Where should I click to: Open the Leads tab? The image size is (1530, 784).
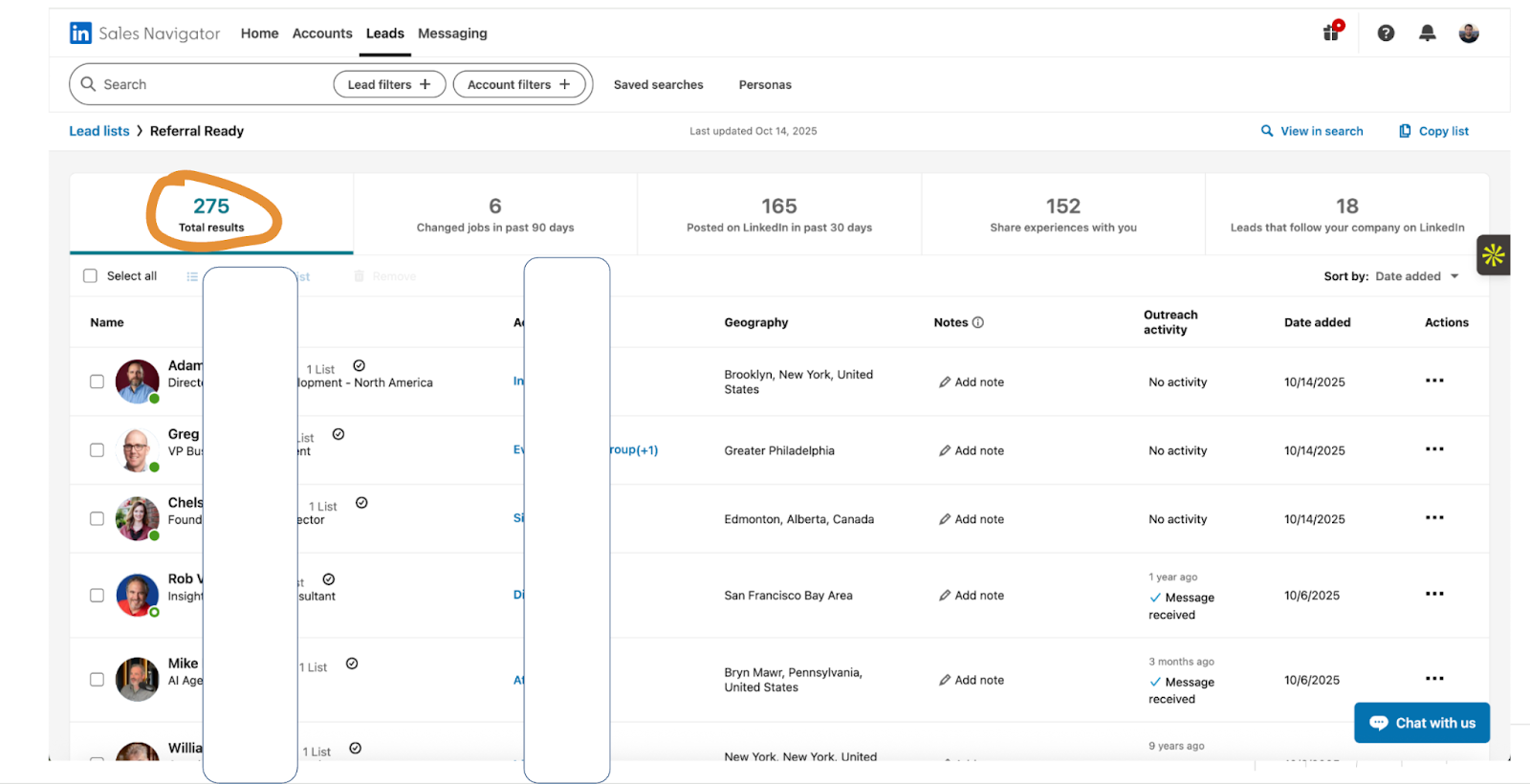point(384,33)
